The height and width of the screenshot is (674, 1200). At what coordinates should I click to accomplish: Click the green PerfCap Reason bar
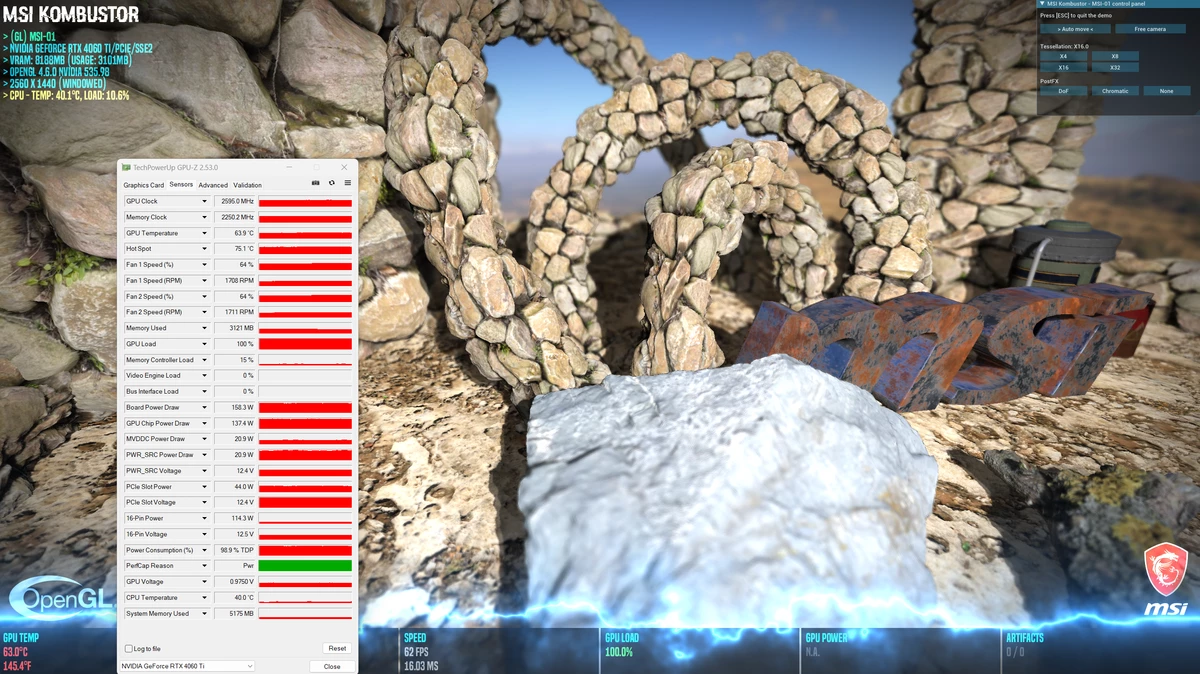click(305, 566)
